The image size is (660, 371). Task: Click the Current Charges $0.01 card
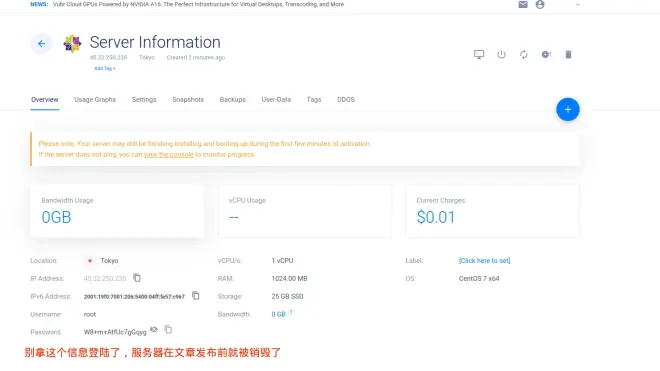click(492, 211)
